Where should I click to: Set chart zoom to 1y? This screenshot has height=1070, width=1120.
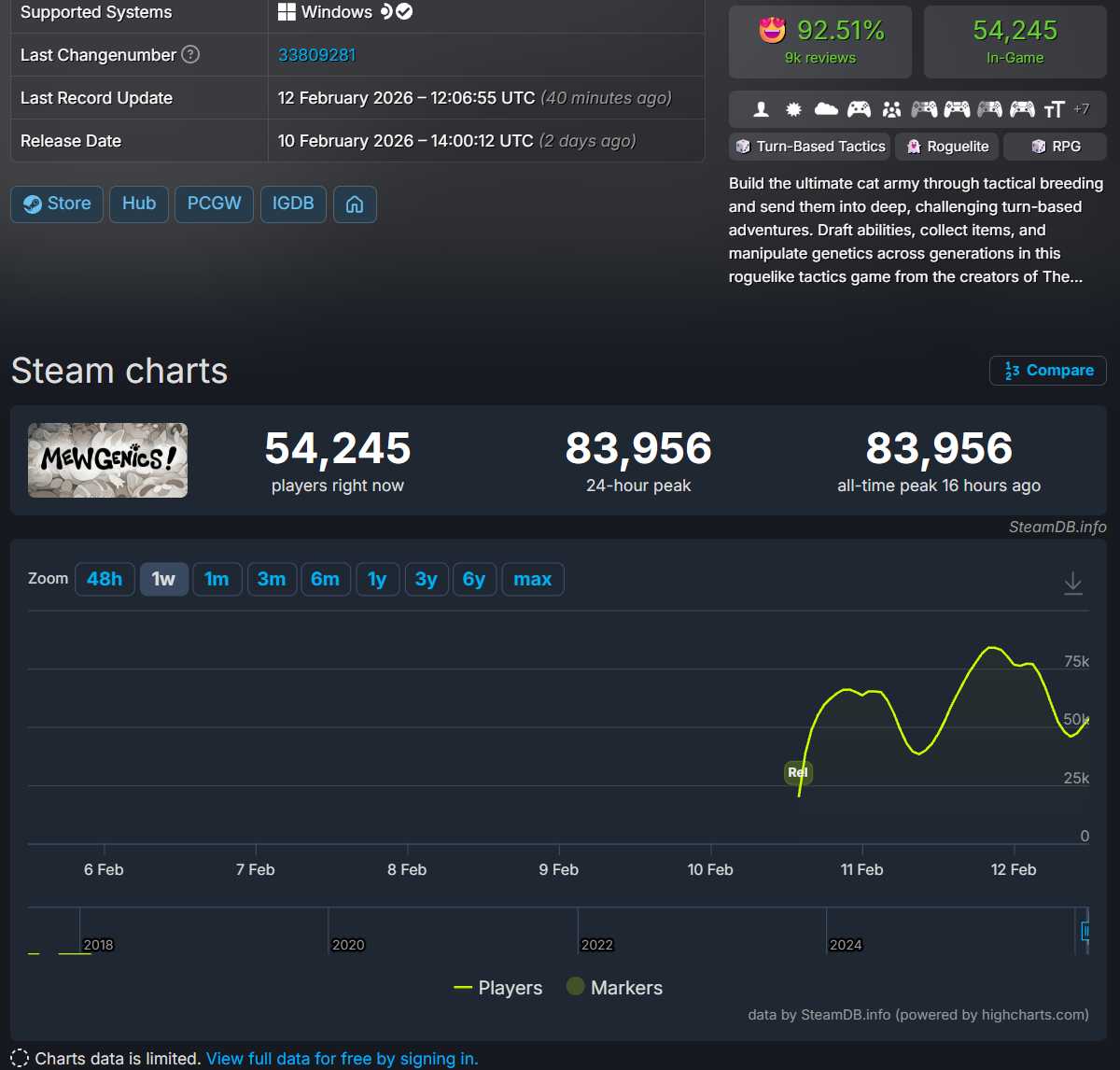tap(377, 579)
